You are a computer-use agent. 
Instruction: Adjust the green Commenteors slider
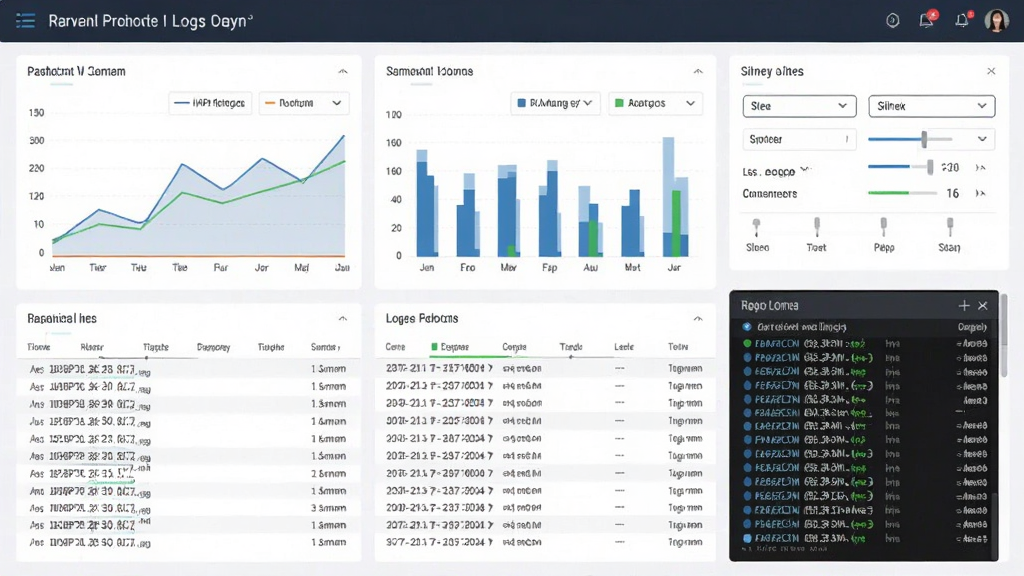903,193
